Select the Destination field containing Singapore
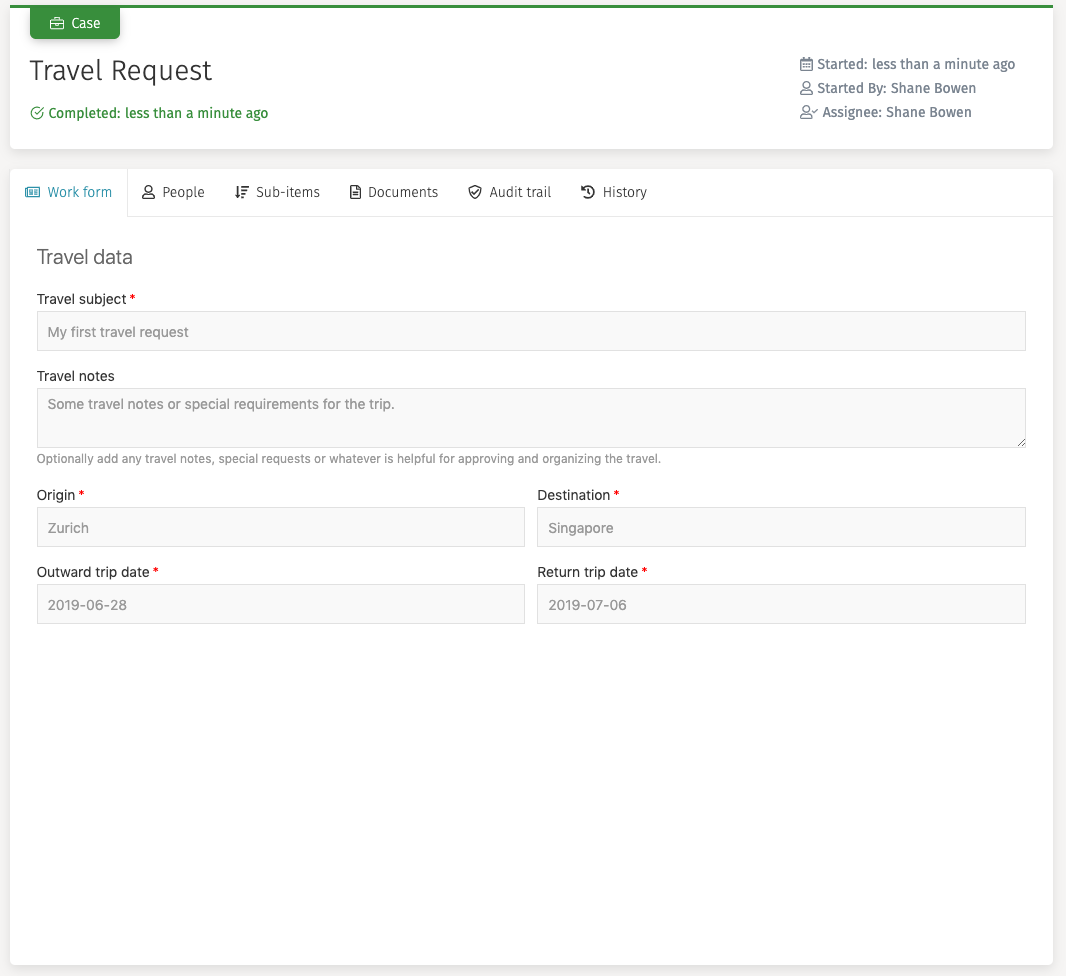Screen dimensions: 1066x976 [780, 527]
